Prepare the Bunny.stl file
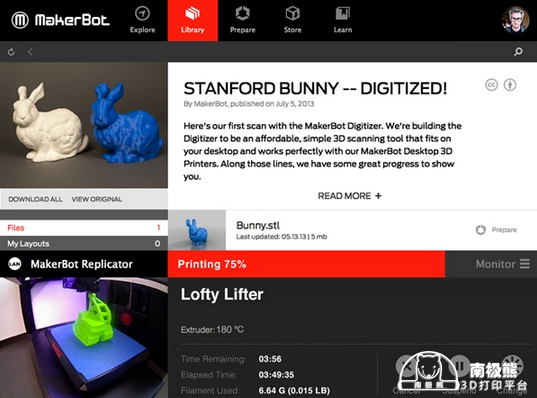Screen dimensions: 537x398 click(496, 230)
